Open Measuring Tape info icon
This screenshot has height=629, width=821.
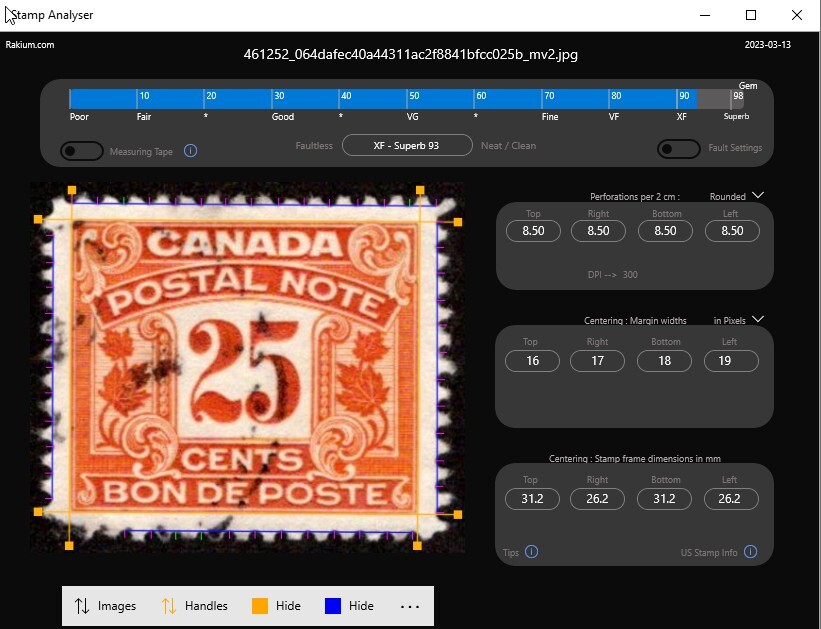[x=191, y=151]
